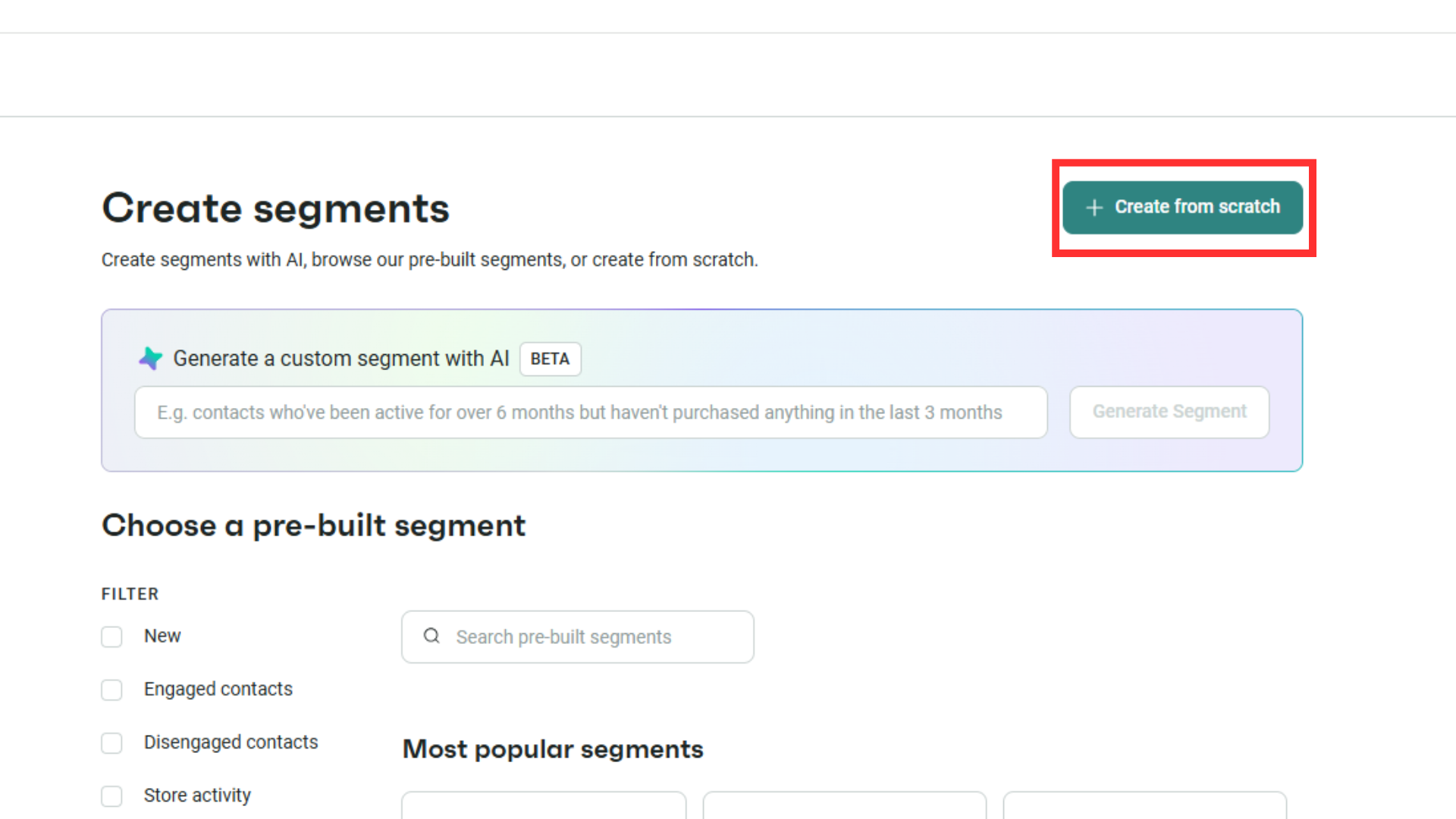Image resolution: width=1456 pixels, height=819 pixels.
Task: Click the Create from scratch button
Action: 1182,207
